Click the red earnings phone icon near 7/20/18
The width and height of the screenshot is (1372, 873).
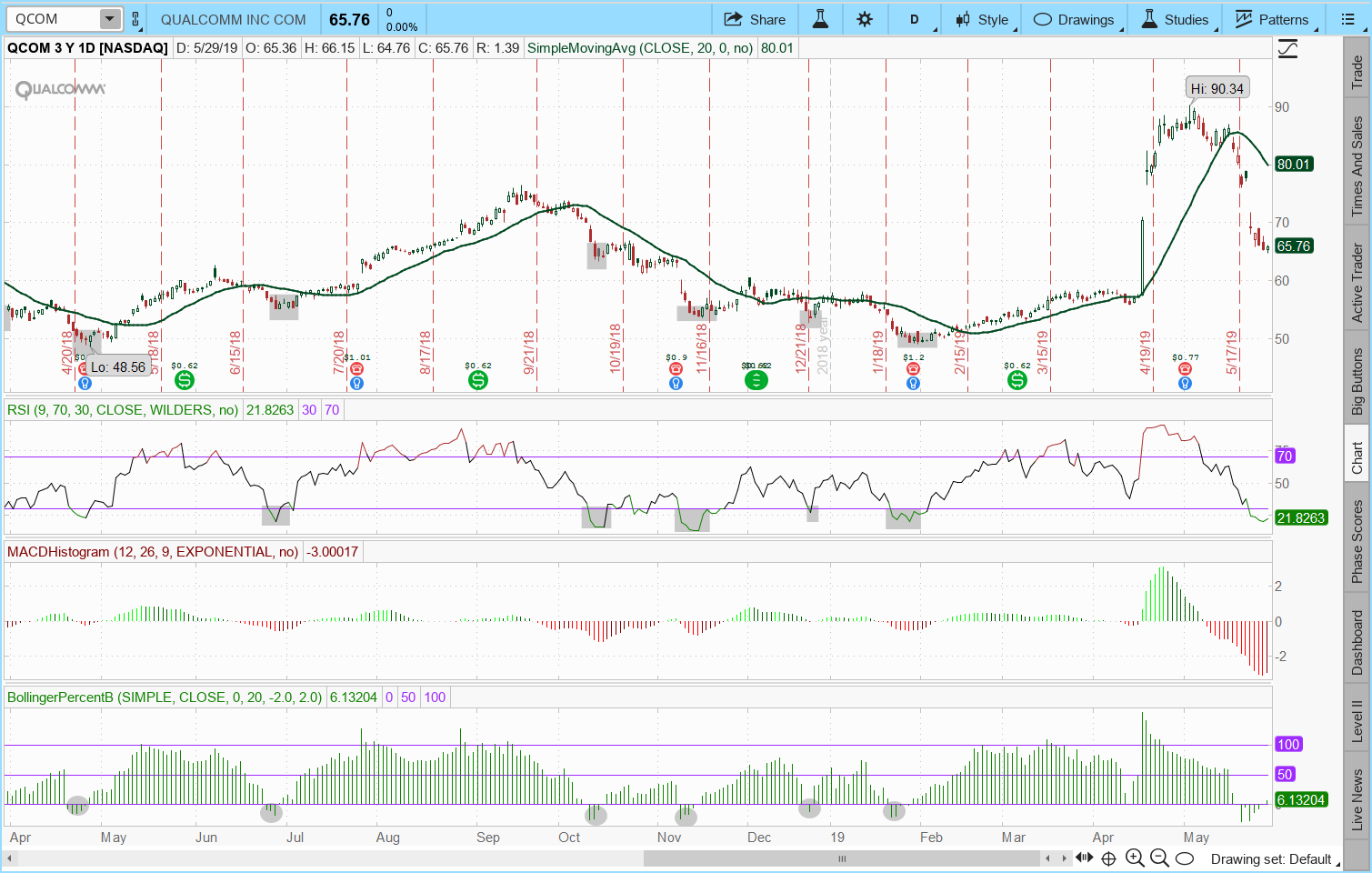click(356, 368)
